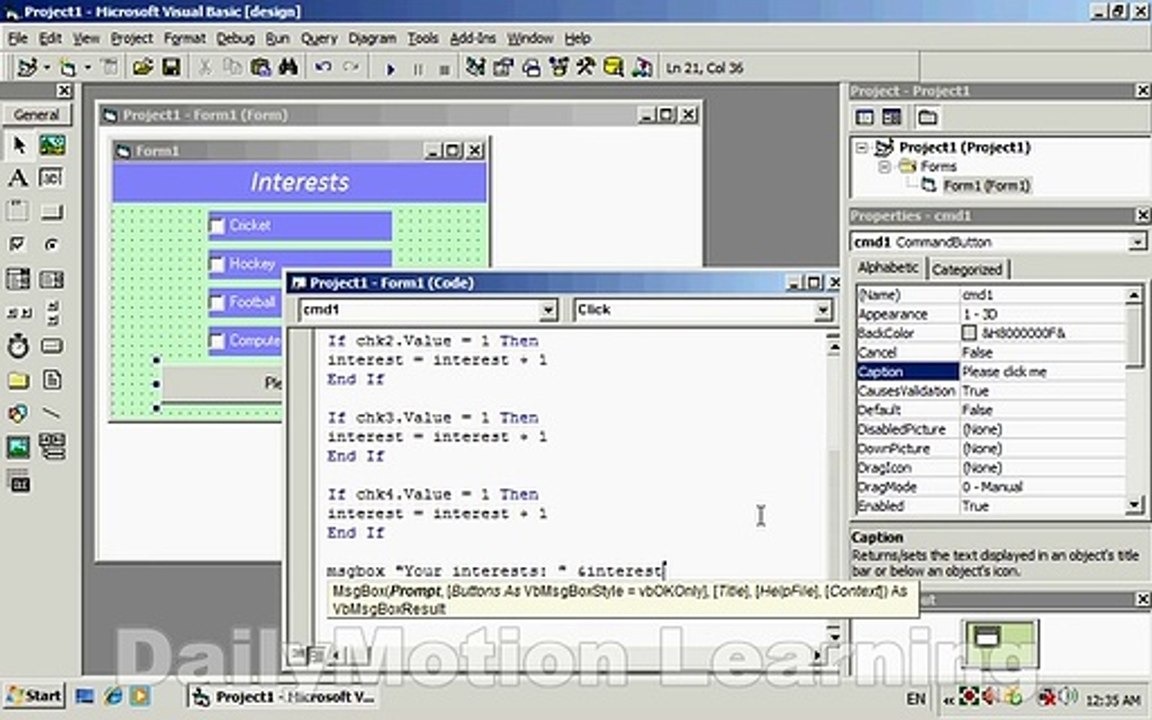Click the Open Project folder icon
The width and height of the screenshot is (1152, 720).
pyautogui.click(x=143, y=68)
